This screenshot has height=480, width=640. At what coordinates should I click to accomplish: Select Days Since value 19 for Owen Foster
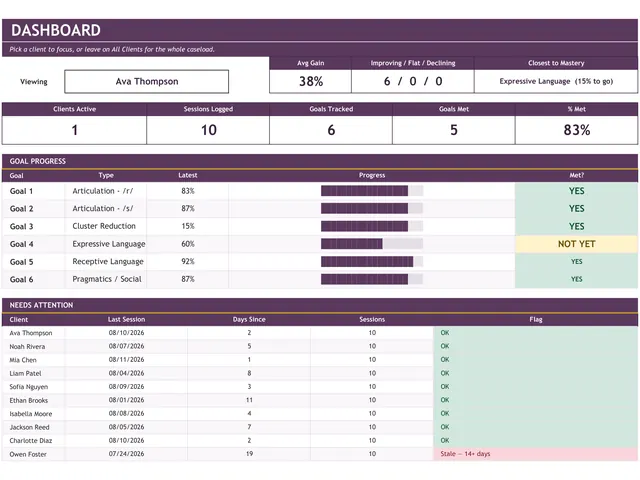(249, 454)
